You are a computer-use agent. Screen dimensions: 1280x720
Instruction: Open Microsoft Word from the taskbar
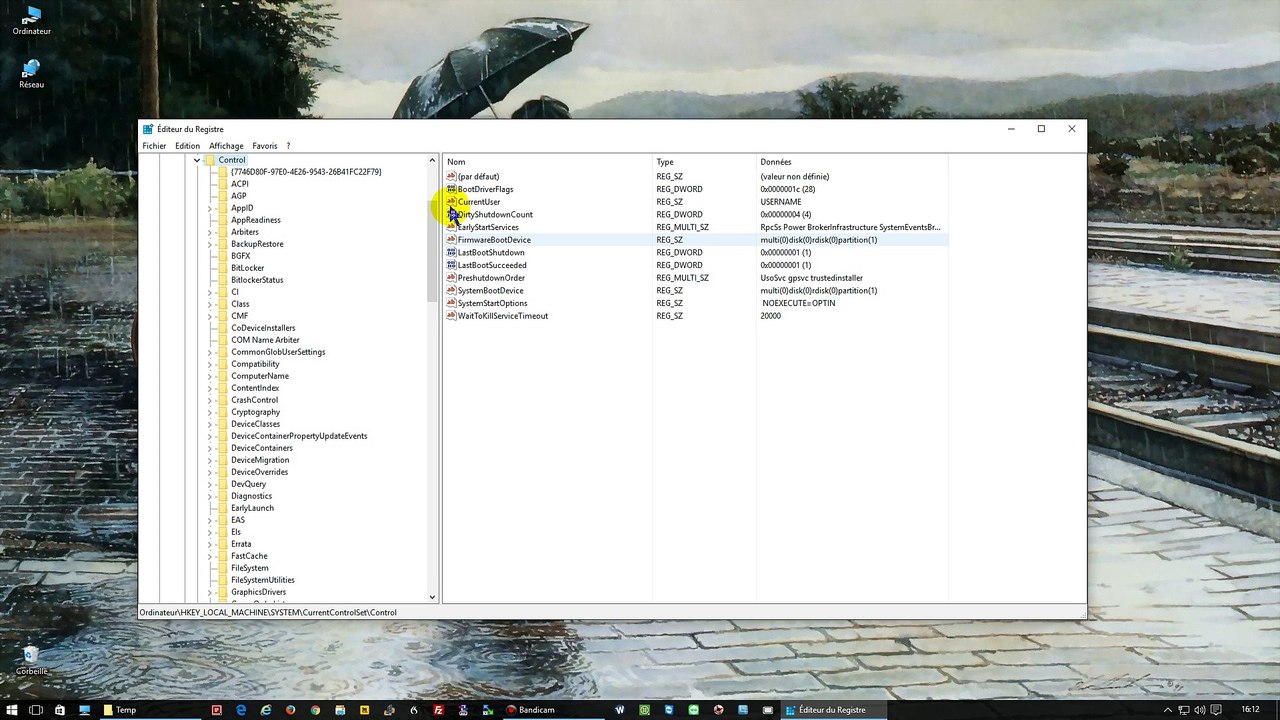tap(620, 710)
